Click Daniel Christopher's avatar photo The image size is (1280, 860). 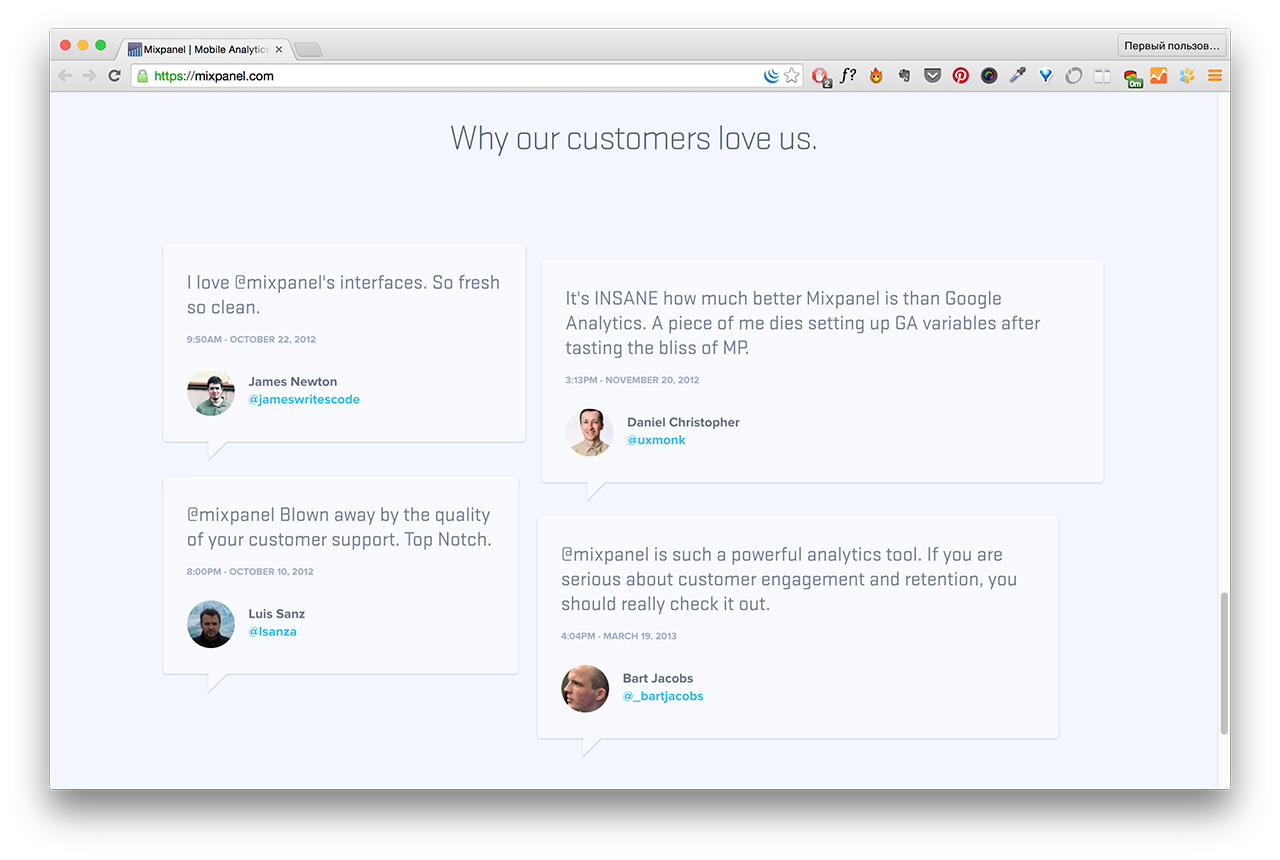590,432
